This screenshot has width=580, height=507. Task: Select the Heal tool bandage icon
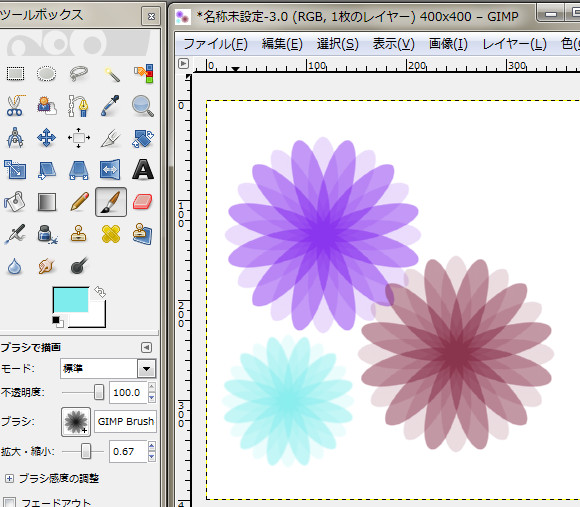(111, 234)
